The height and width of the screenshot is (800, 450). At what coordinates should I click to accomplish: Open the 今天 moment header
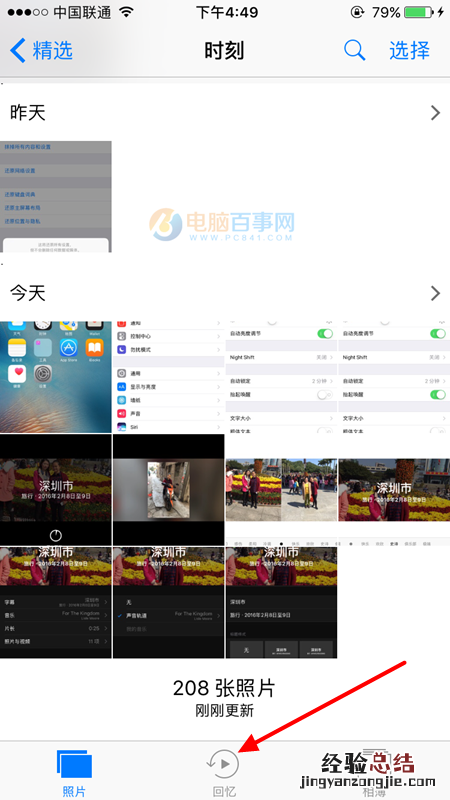(x=225, y=293)
